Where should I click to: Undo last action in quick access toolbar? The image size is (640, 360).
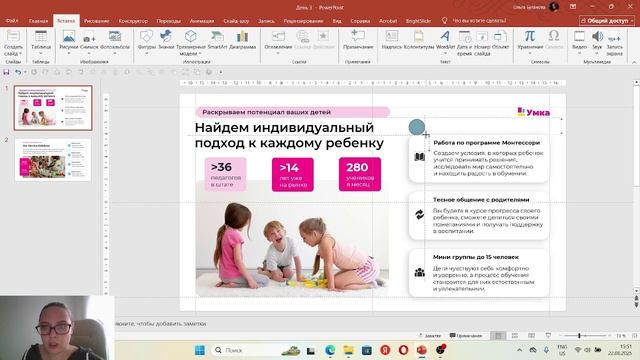pos(18,72)
